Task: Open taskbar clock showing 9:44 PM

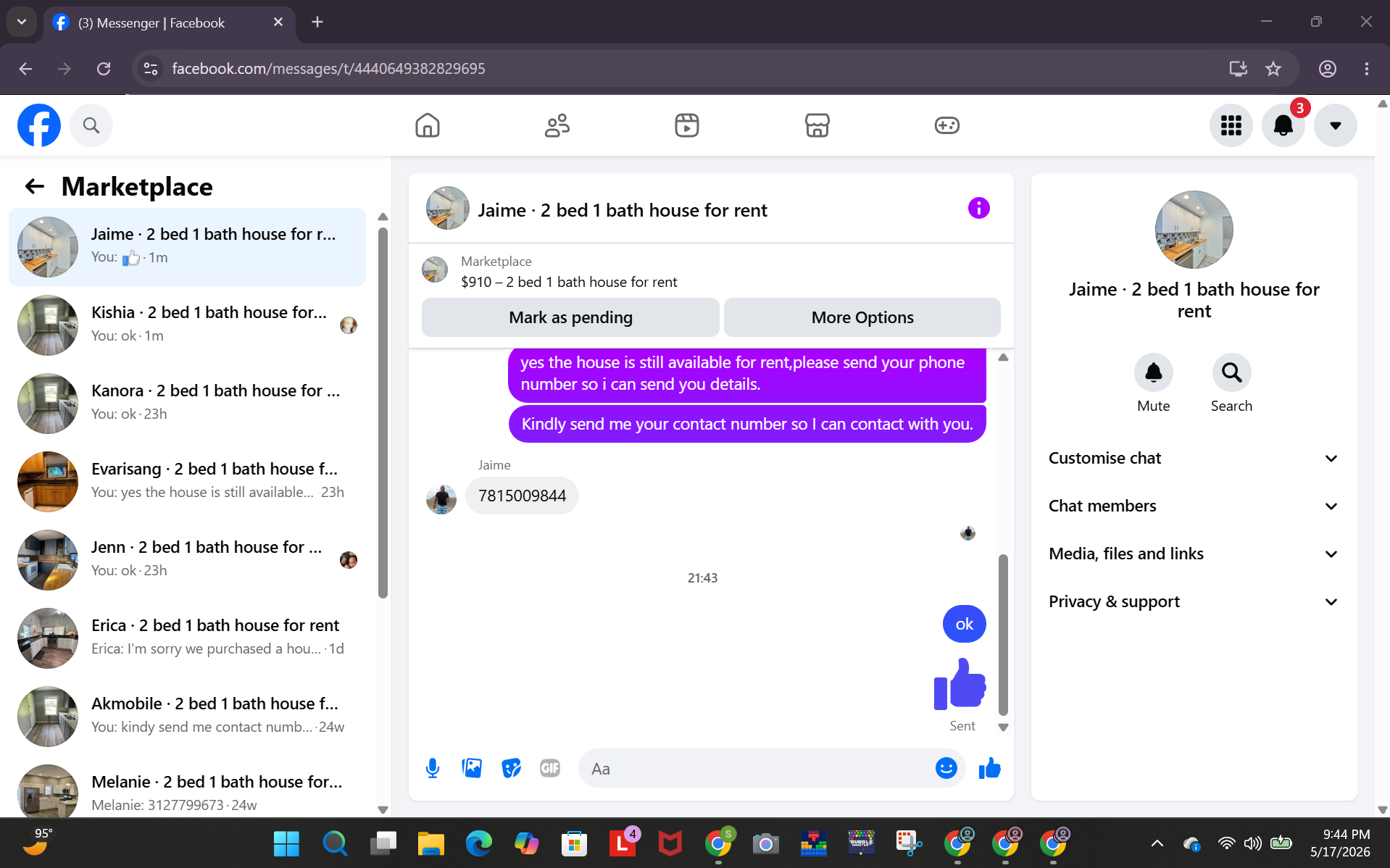Action: click(x=1340, y=843)
